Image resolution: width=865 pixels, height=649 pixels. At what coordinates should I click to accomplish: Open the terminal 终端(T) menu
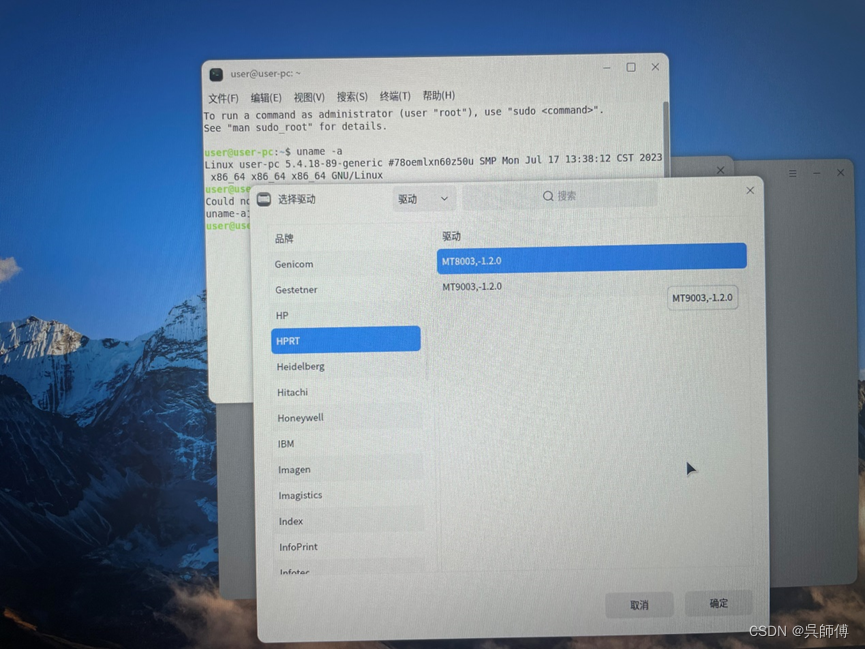(395, 96)
